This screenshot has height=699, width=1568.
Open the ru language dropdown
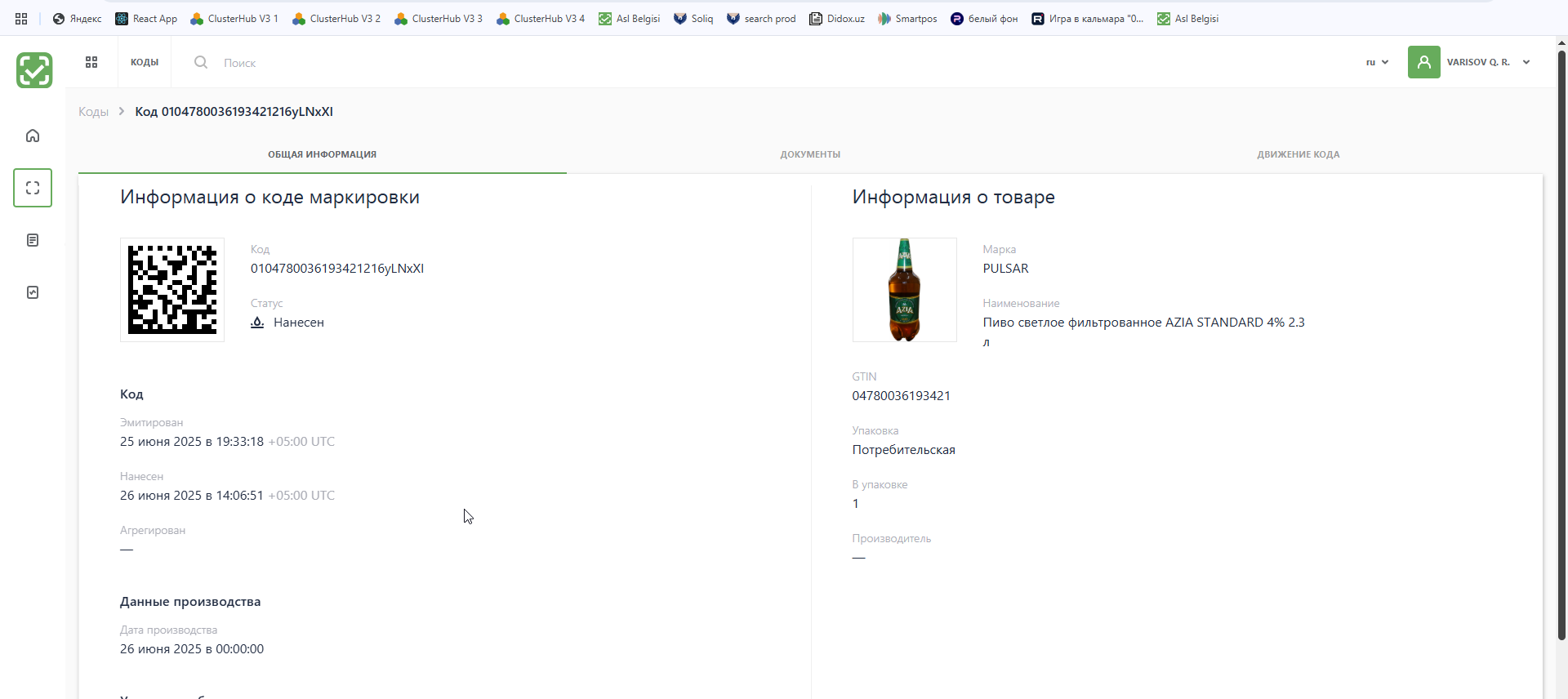(1377, 62)
